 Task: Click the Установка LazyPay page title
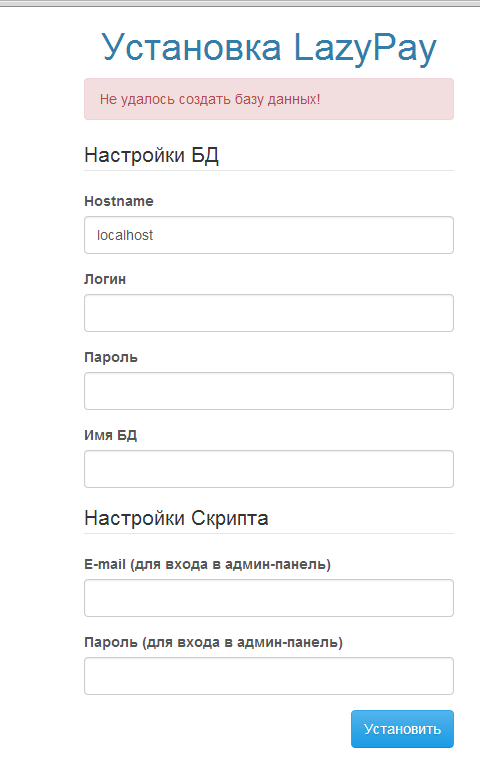pos(269,47)
